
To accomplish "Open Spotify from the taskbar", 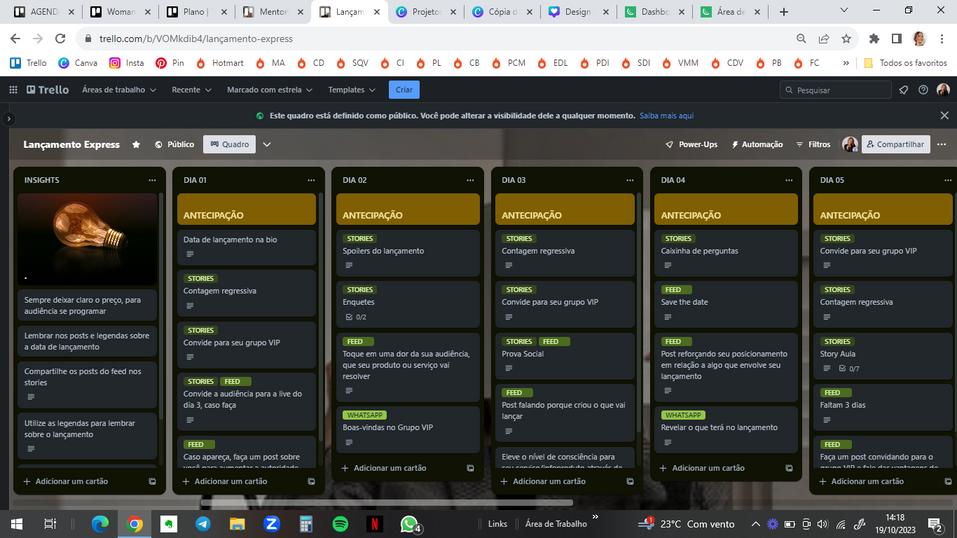I will (339, 523).
